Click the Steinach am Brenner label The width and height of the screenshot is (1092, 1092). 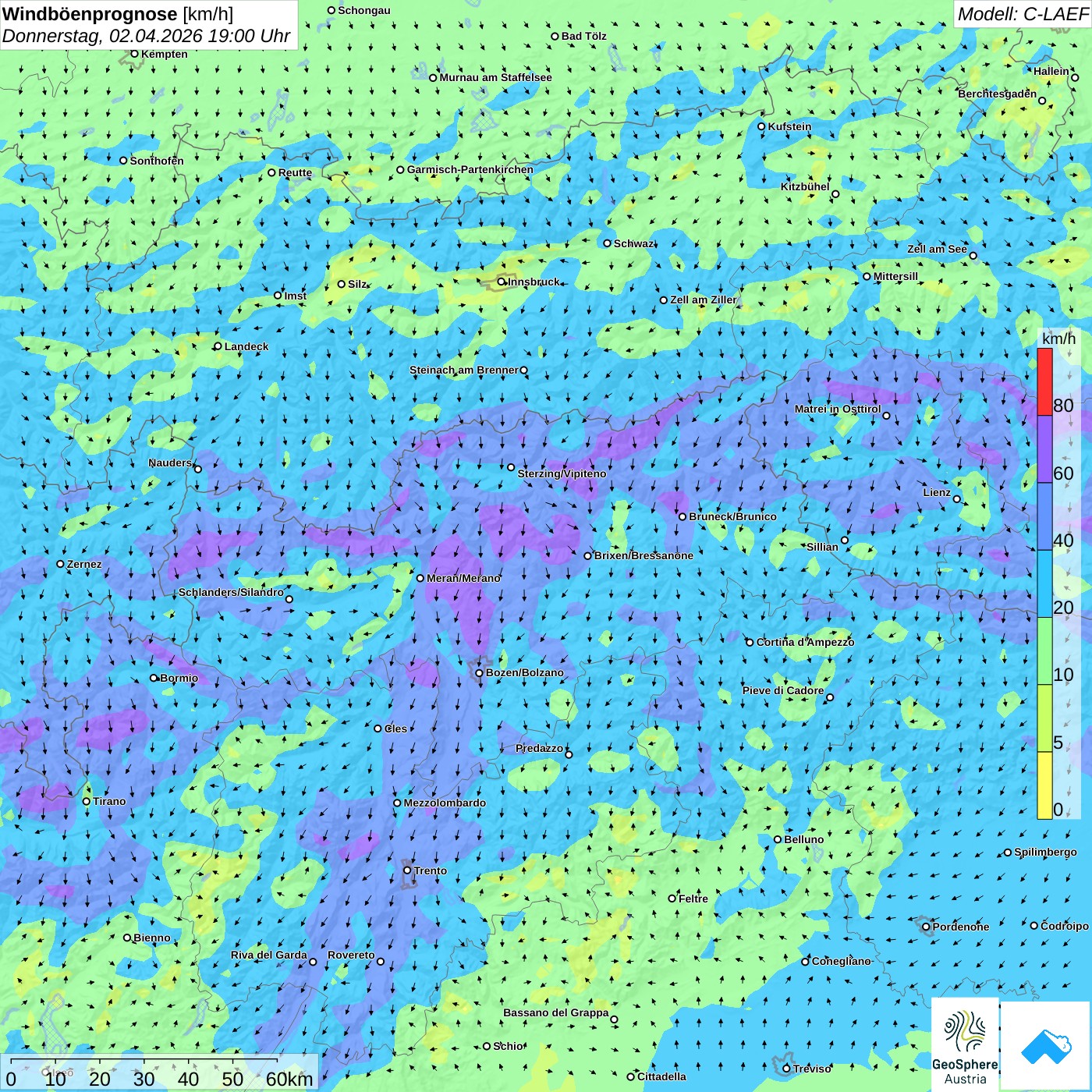tap(464, 370)
